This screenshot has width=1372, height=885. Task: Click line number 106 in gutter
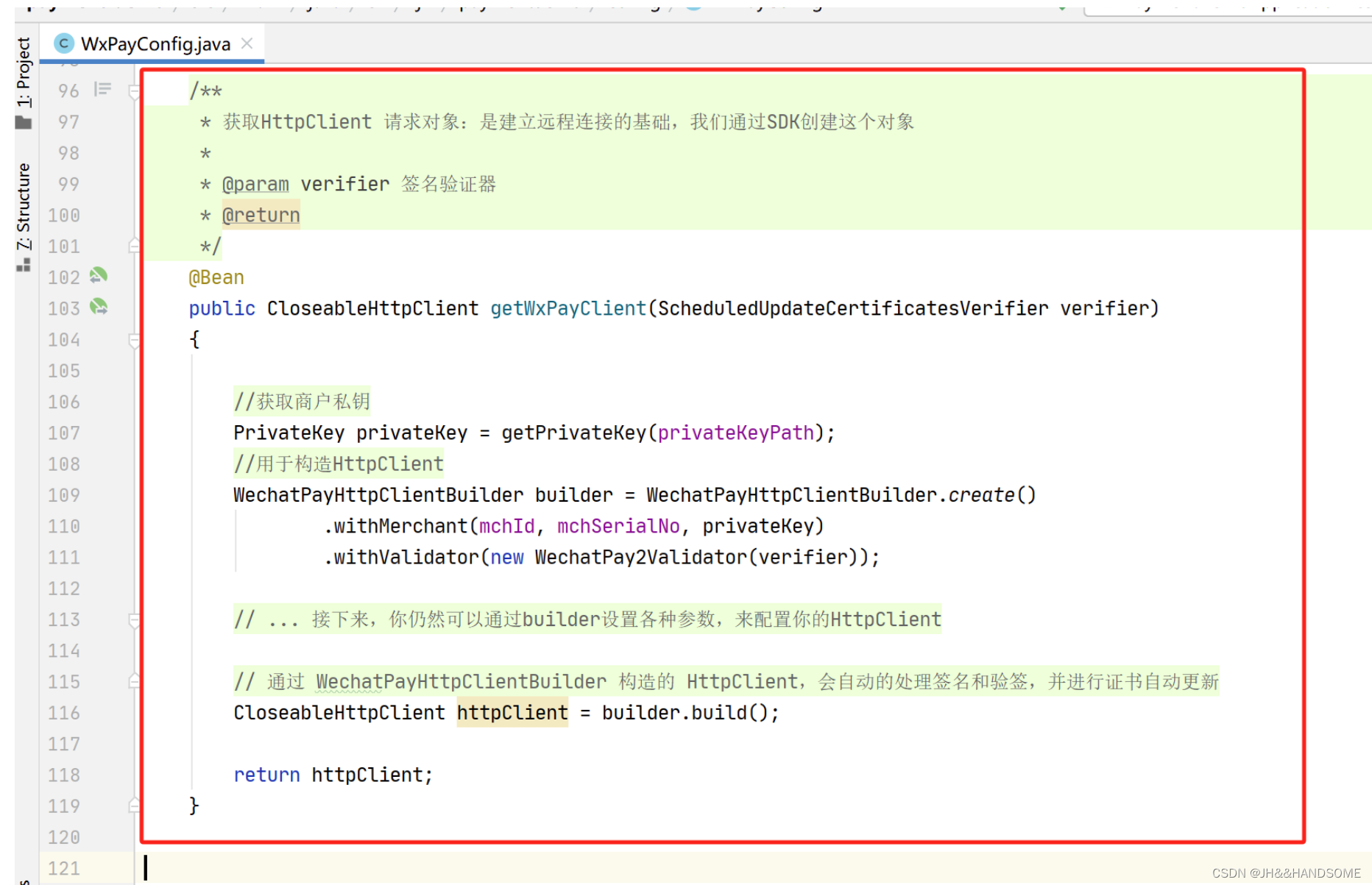point(64,402)
